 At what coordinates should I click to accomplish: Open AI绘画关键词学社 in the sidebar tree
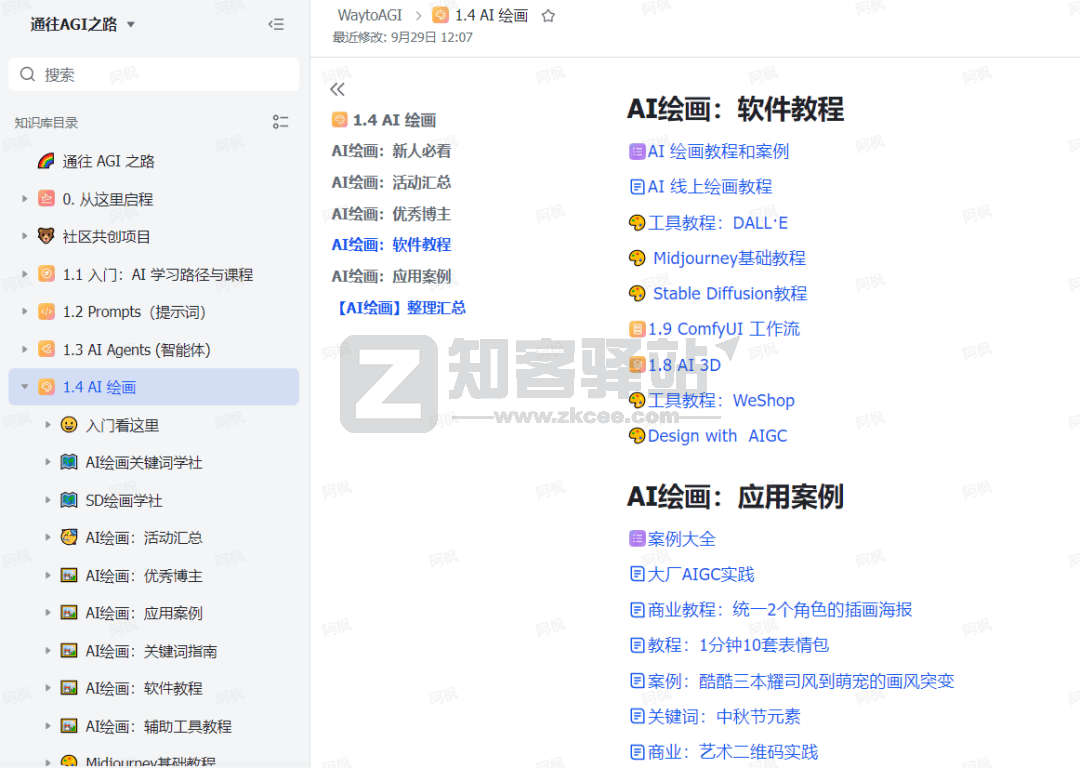point(144,463)
